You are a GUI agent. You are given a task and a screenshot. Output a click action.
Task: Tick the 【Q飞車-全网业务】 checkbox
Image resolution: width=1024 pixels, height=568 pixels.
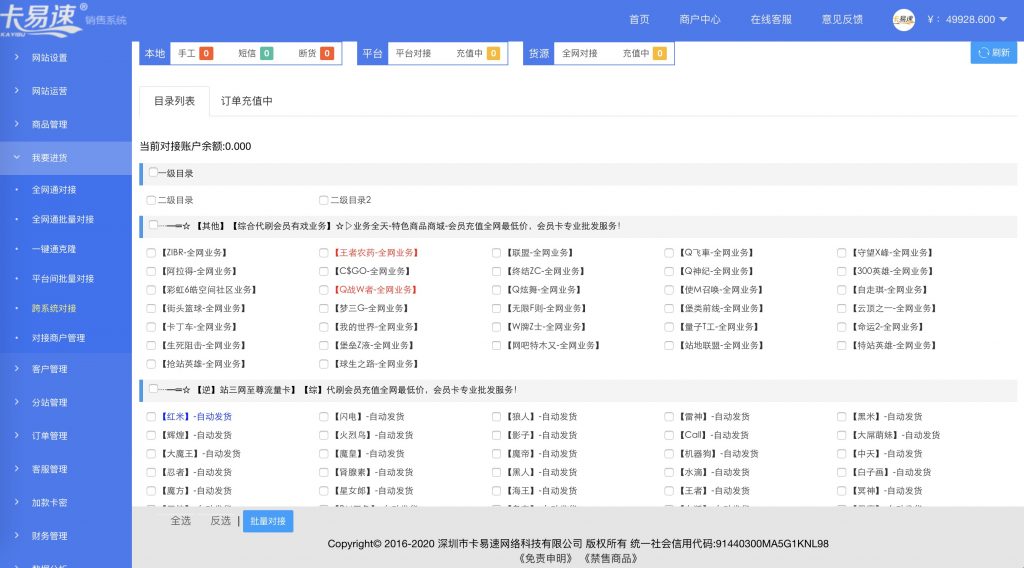pyautogui.click(x=669, y=253)
